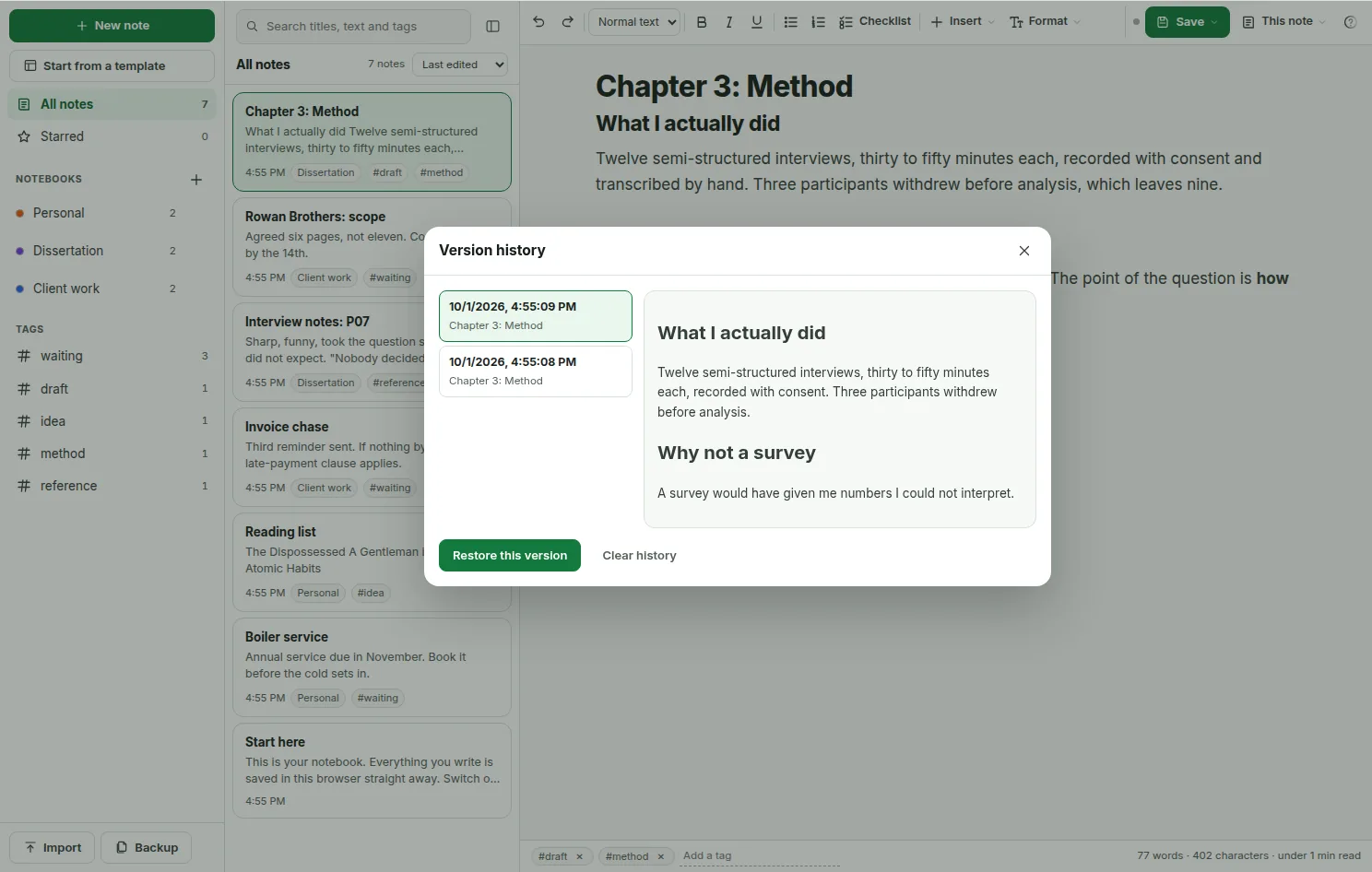Redo the last edit

tap(568, 22)
